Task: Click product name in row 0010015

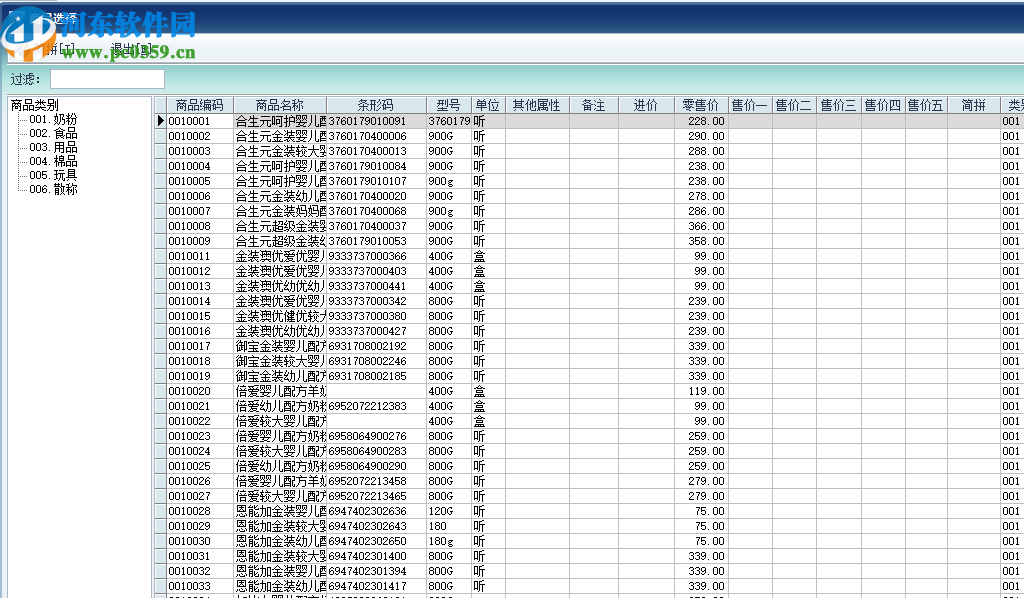Action: tap(280, 316)
